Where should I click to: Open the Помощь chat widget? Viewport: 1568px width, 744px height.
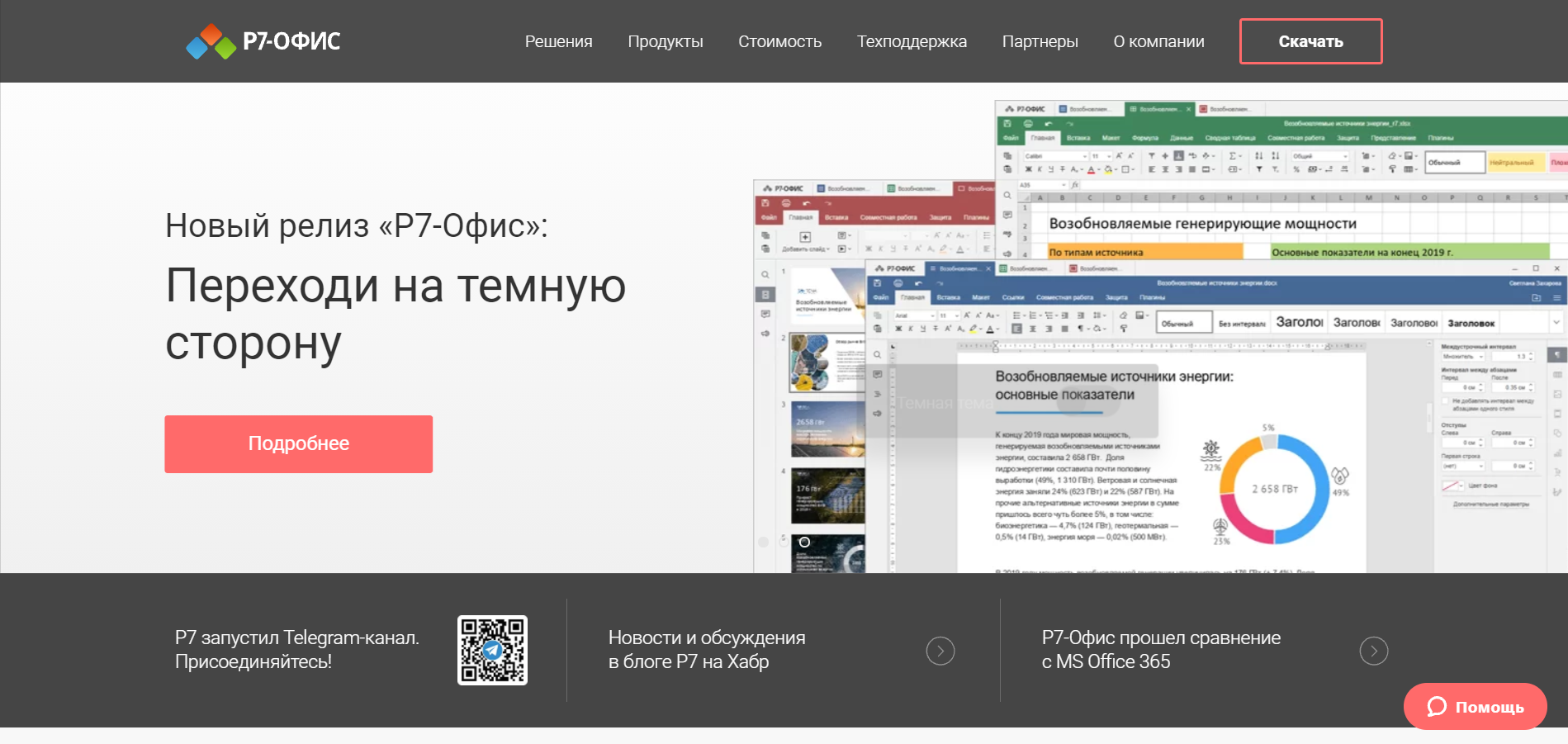[x=1475, y=706]
